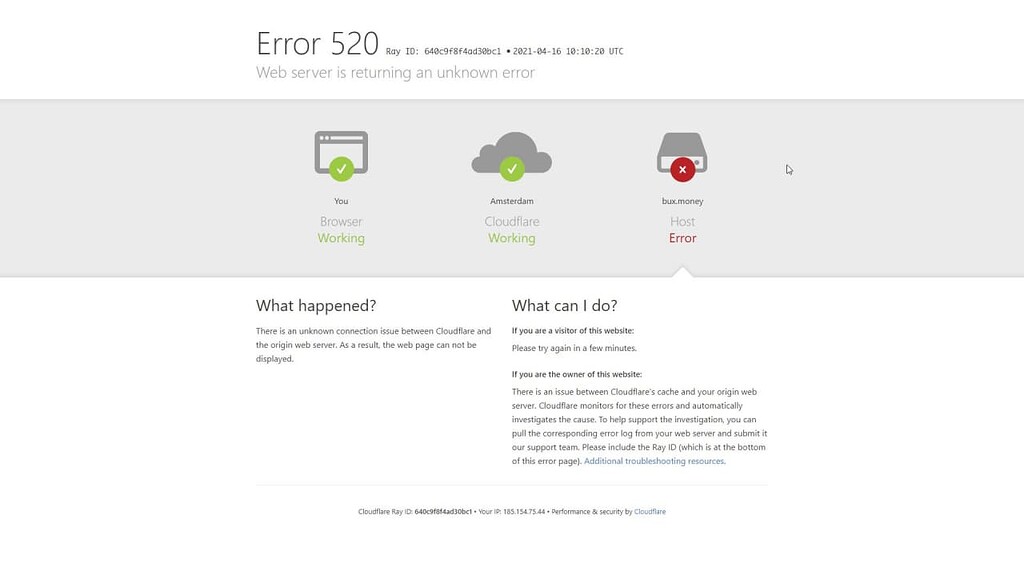Click the What happened? heading
Screen dimensions: 1024x563
click(x=316, y=306)
